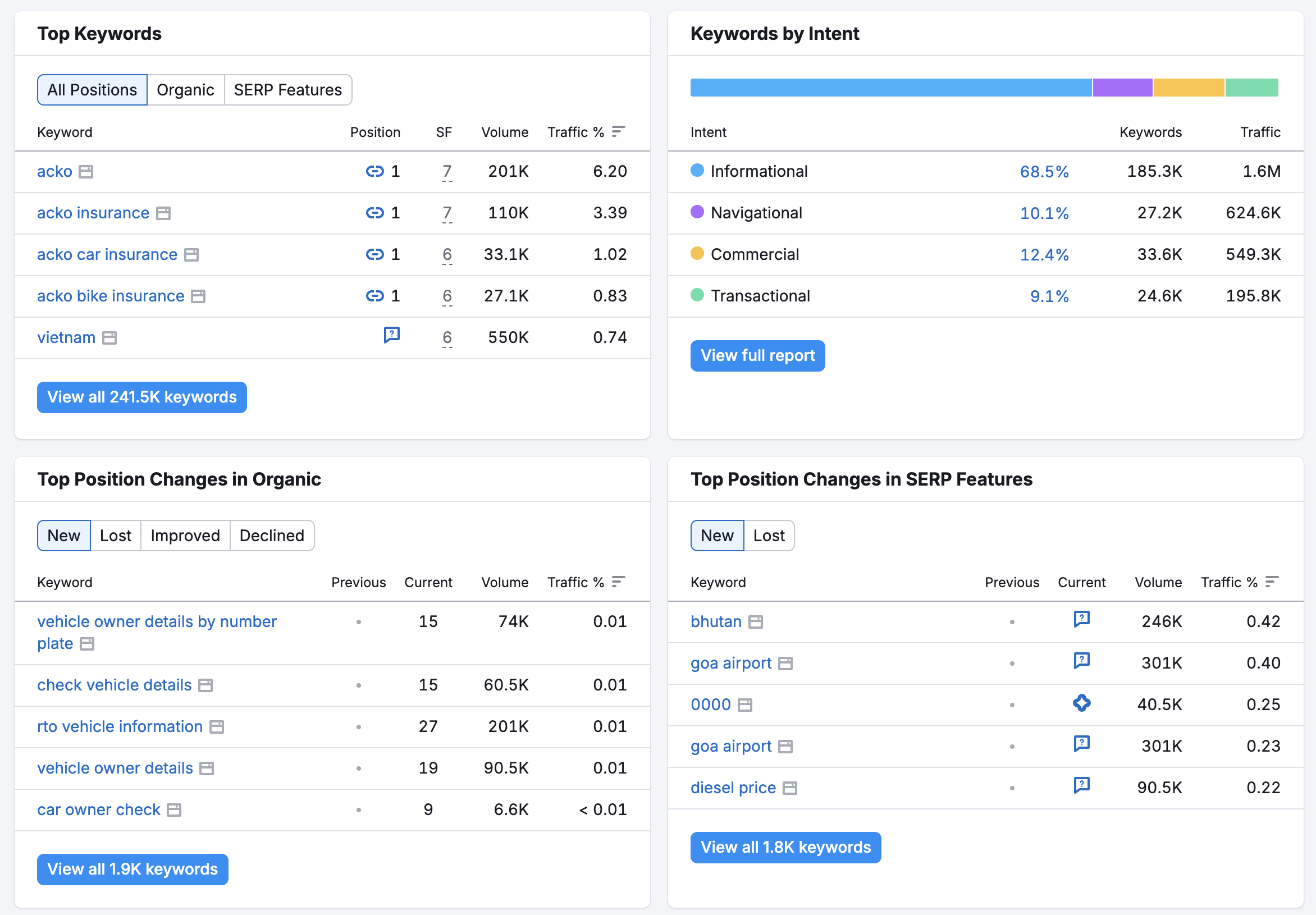Click the sitelinks icon in acko bike insurance row
1316x915 pixels.
[375, 296]
